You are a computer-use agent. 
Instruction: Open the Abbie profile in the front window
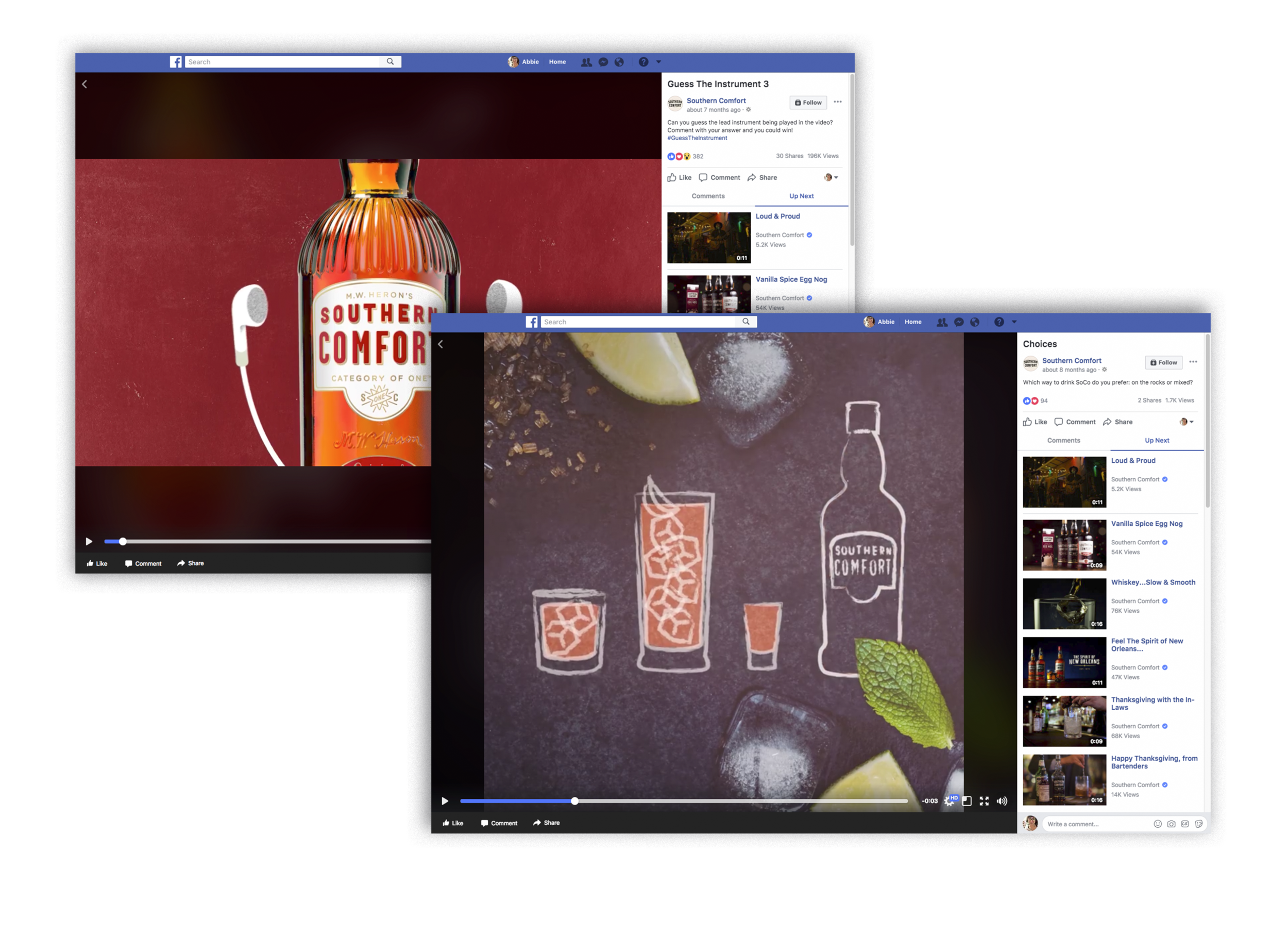(x=879, y=322)
